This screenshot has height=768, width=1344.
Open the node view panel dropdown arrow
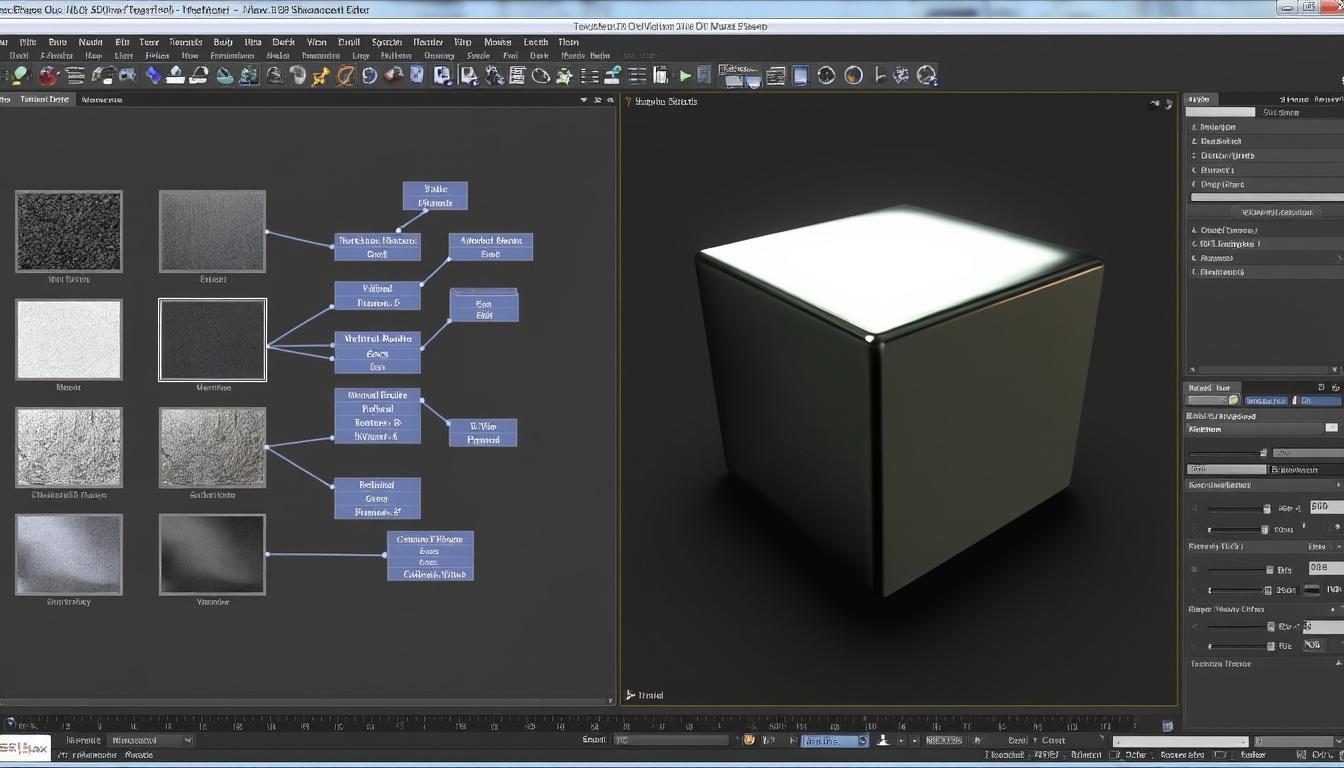pos(583,99)
